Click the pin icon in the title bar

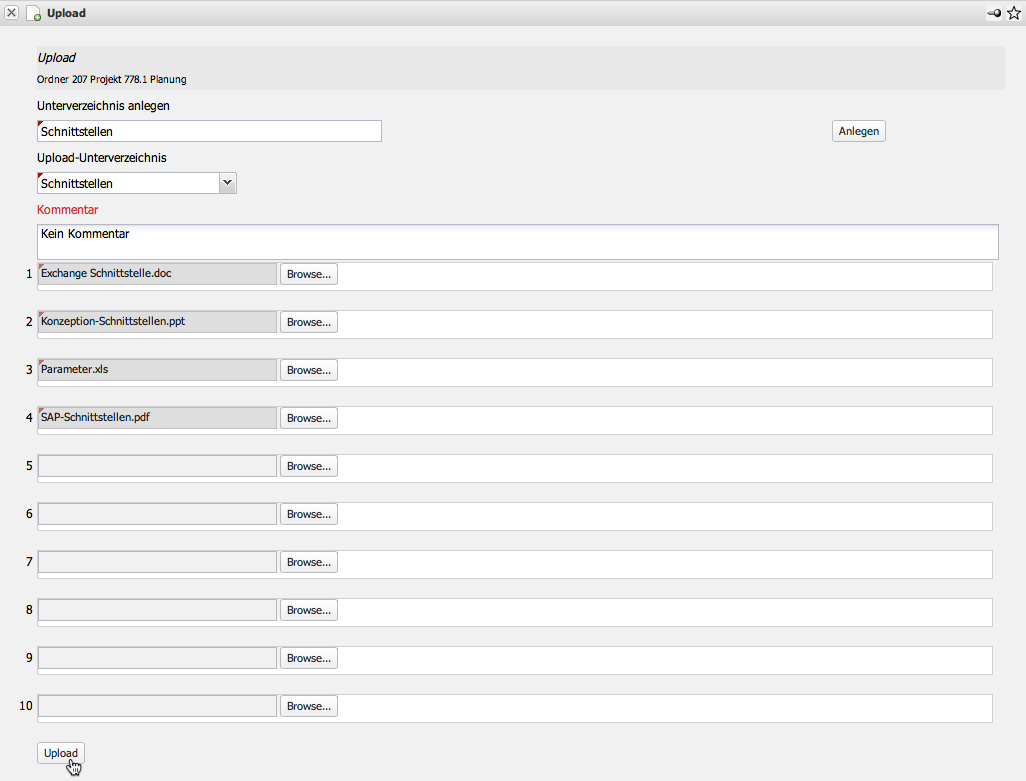(x=994, y=13)
